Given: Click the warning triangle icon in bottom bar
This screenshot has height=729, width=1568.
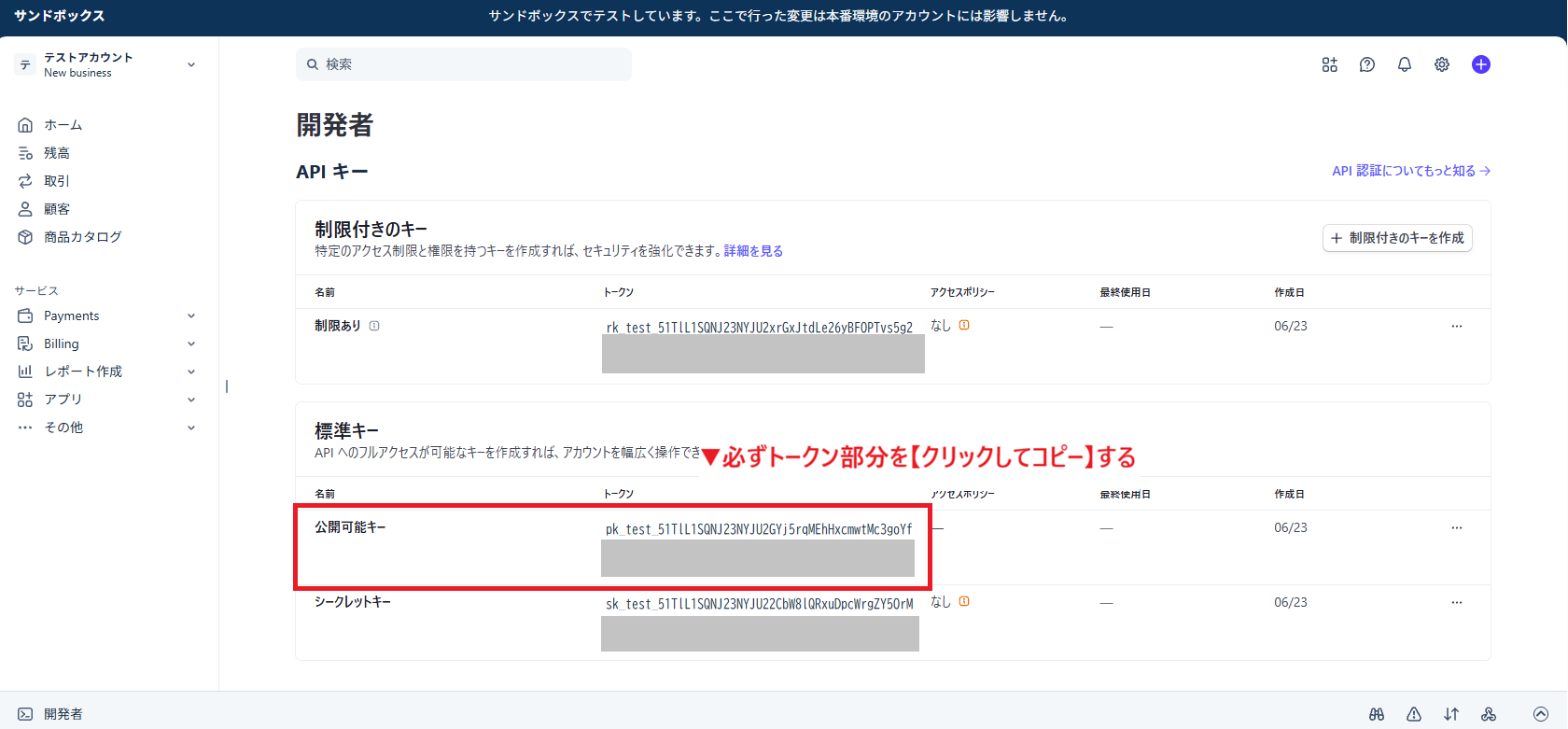Looking at the screenshot, I should 1414,714.
